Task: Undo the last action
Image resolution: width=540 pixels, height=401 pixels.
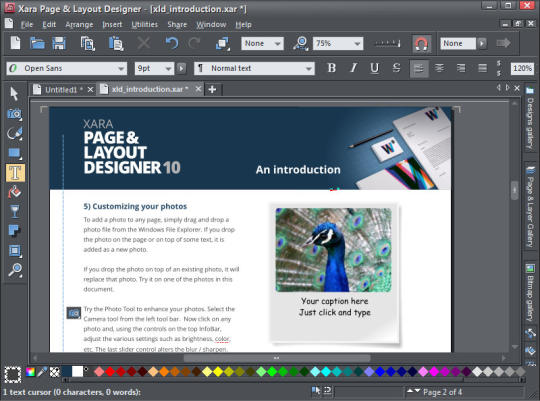Action: click(172, 43)
